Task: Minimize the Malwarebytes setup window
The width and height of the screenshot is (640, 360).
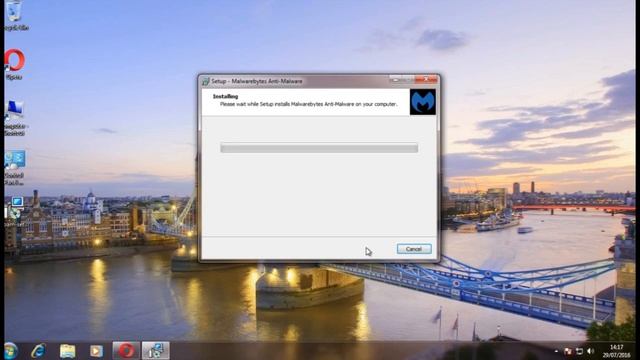Action: click(x=395, y=79)
